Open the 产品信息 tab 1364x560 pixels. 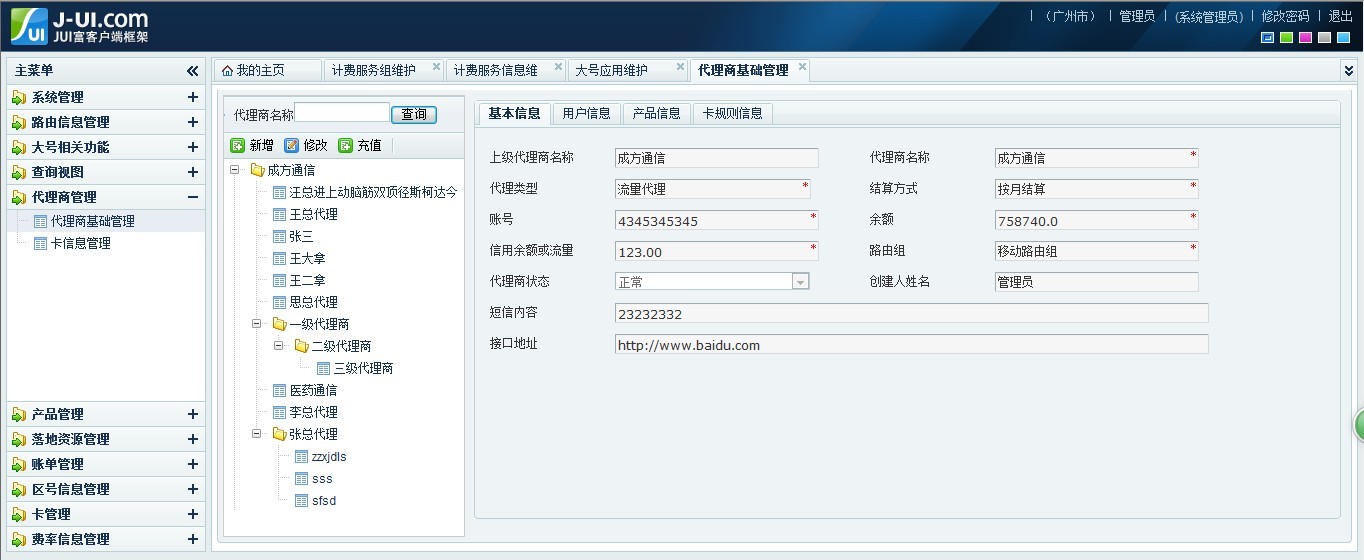pos(657,113)
